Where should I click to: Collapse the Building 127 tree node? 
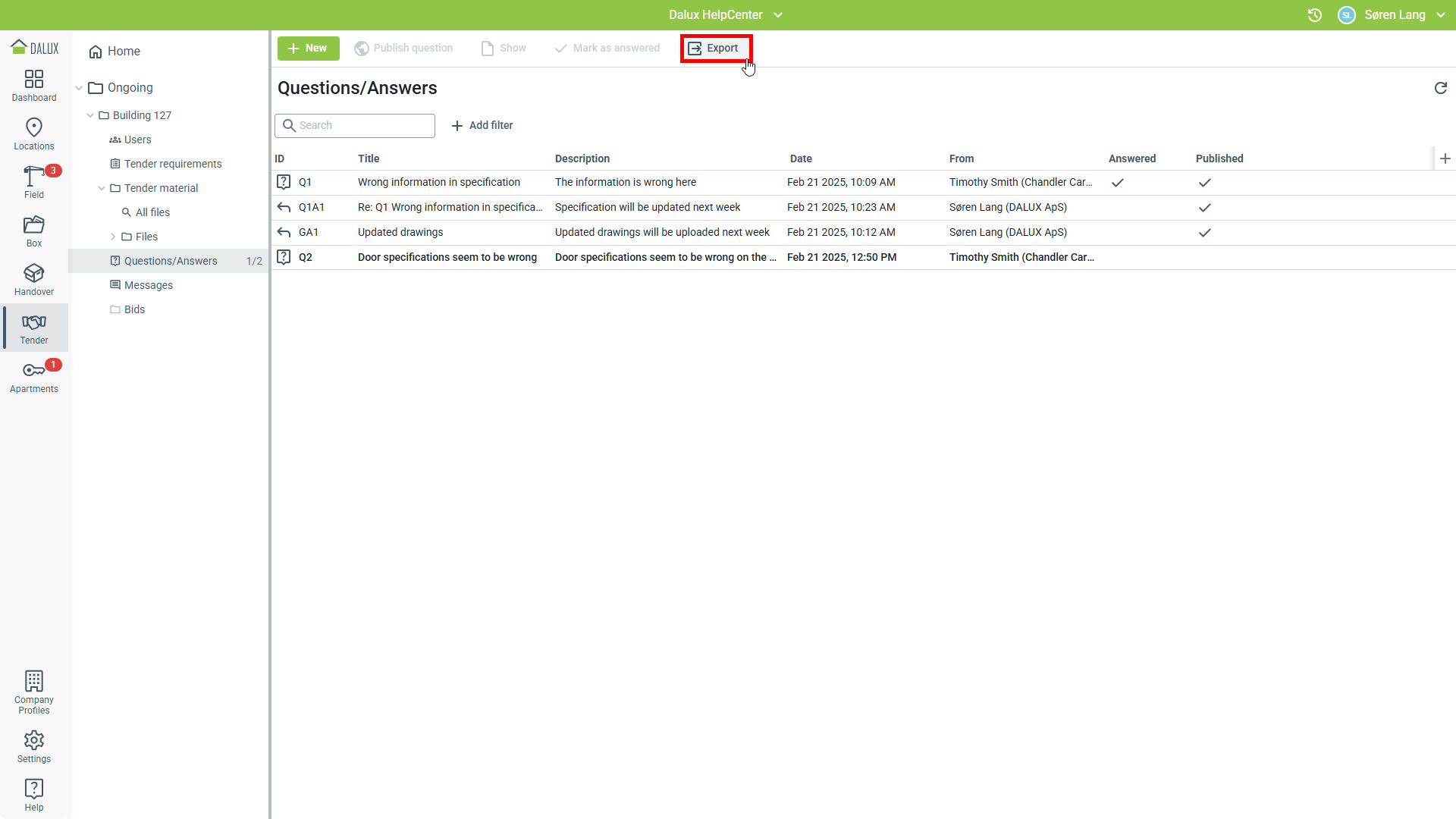click(90, 115)
